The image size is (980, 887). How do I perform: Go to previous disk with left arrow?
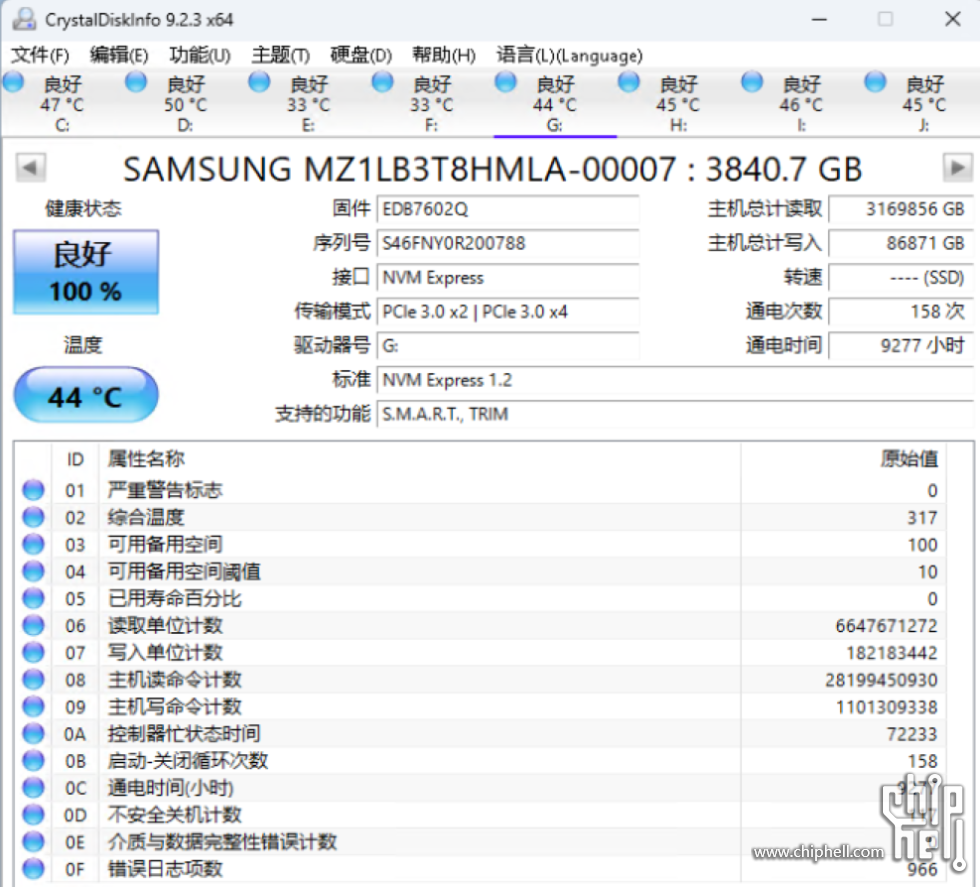coord(30,168)
